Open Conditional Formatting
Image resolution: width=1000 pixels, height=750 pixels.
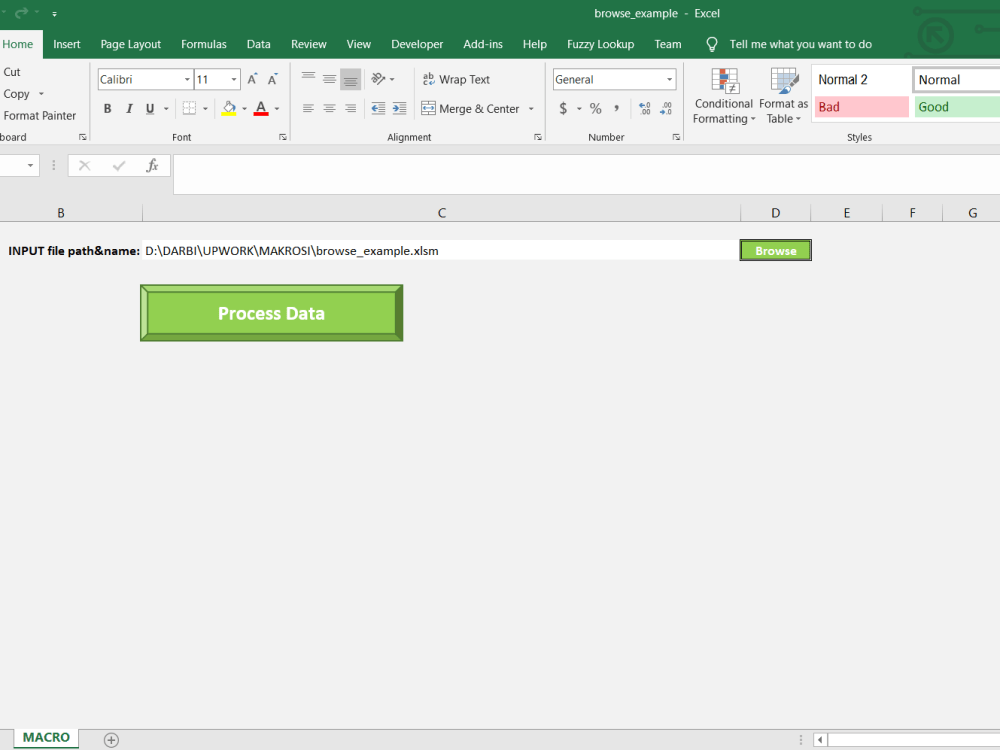coord(723,95)
